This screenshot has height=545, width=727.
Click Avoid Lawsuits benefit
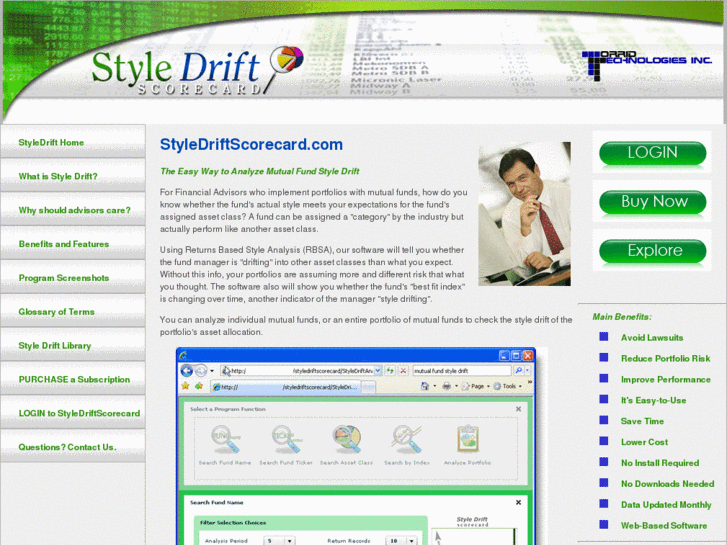(x=652, y=338)
